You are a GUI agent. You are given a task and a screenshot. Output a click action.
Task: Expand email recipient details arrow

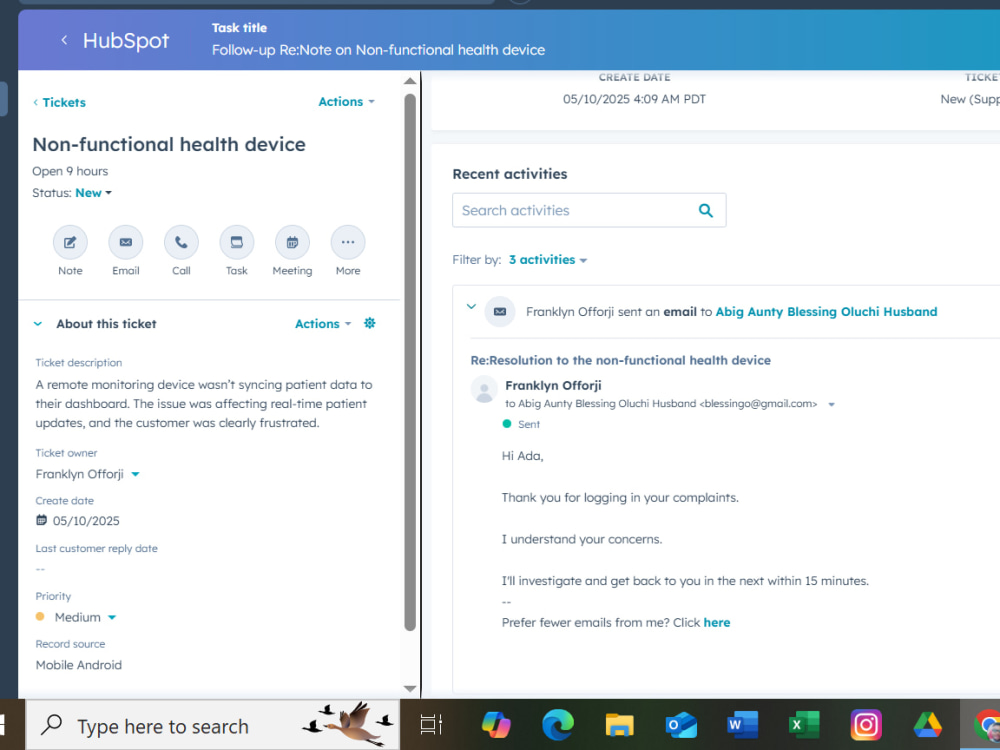pyautogui.click(x=831, y=404)
